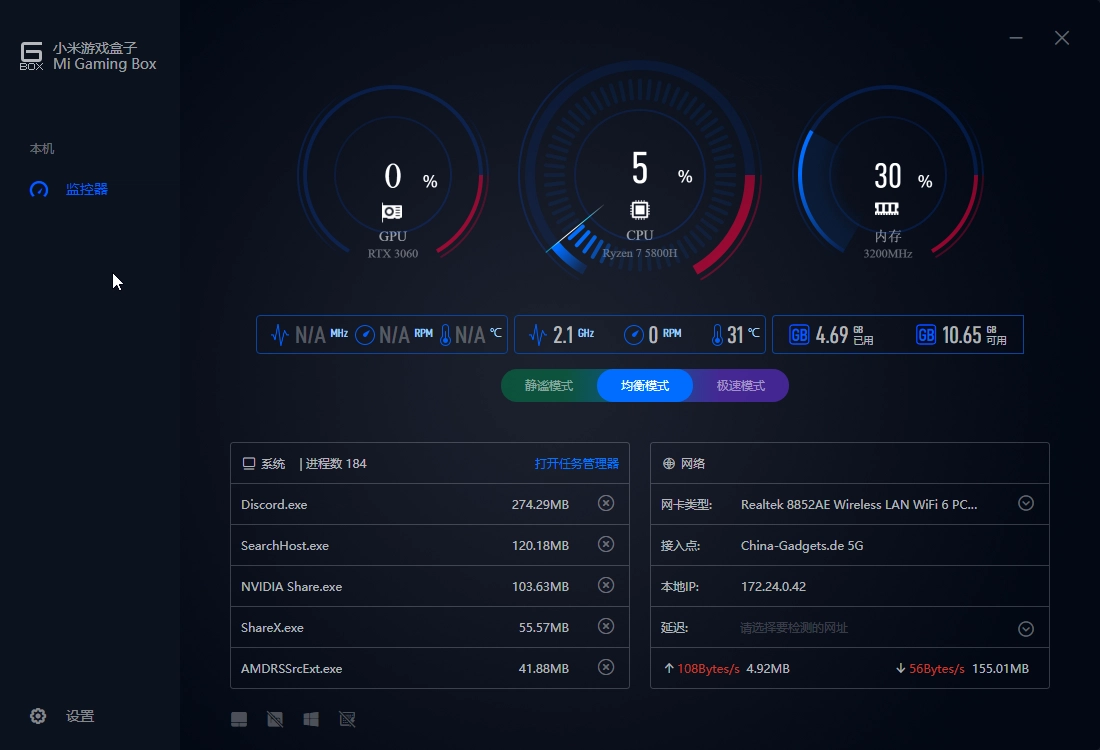The height and width of the screenshot is (750, 1100).
Task: Click the GPU temperature thermometer icon
Action: (x=445, y=335)
